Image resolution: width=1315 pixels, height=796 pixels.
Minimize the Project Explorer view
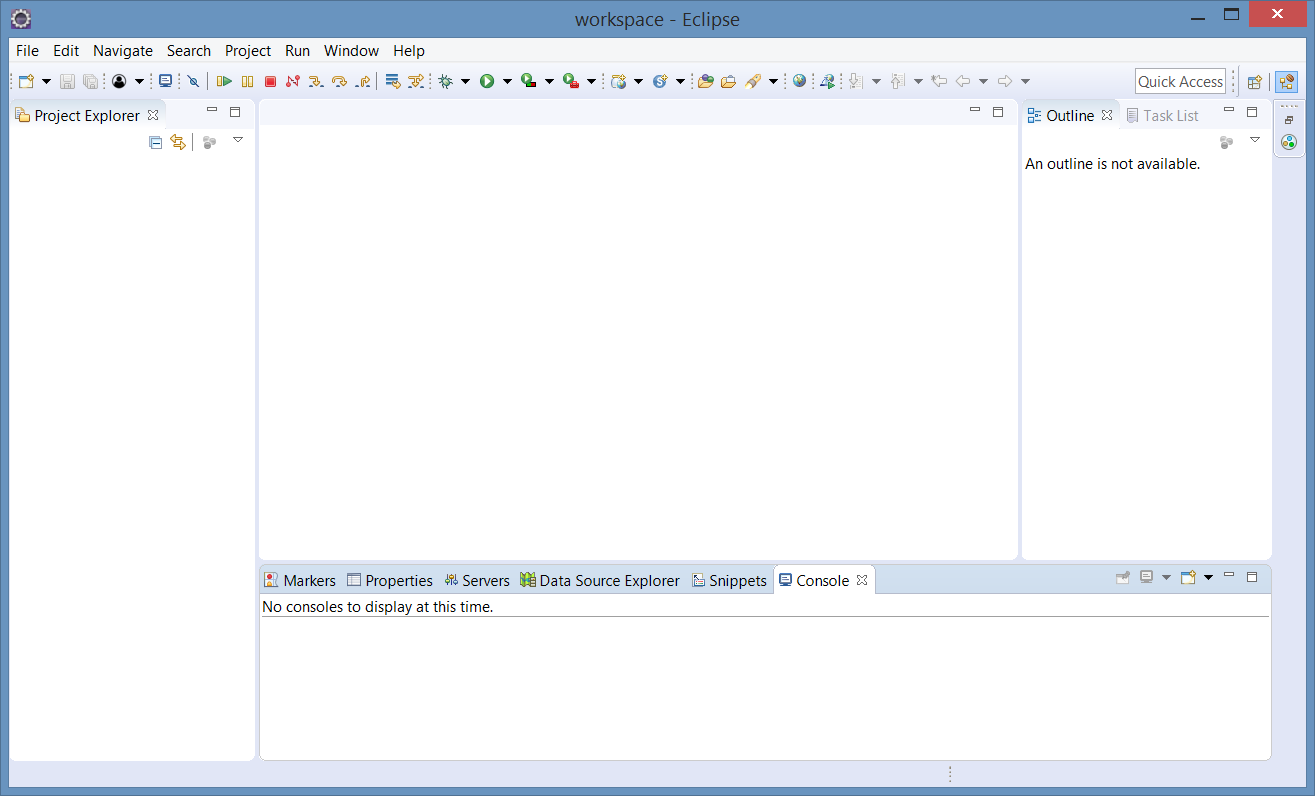pyautogui.click(x=212, y=111)
